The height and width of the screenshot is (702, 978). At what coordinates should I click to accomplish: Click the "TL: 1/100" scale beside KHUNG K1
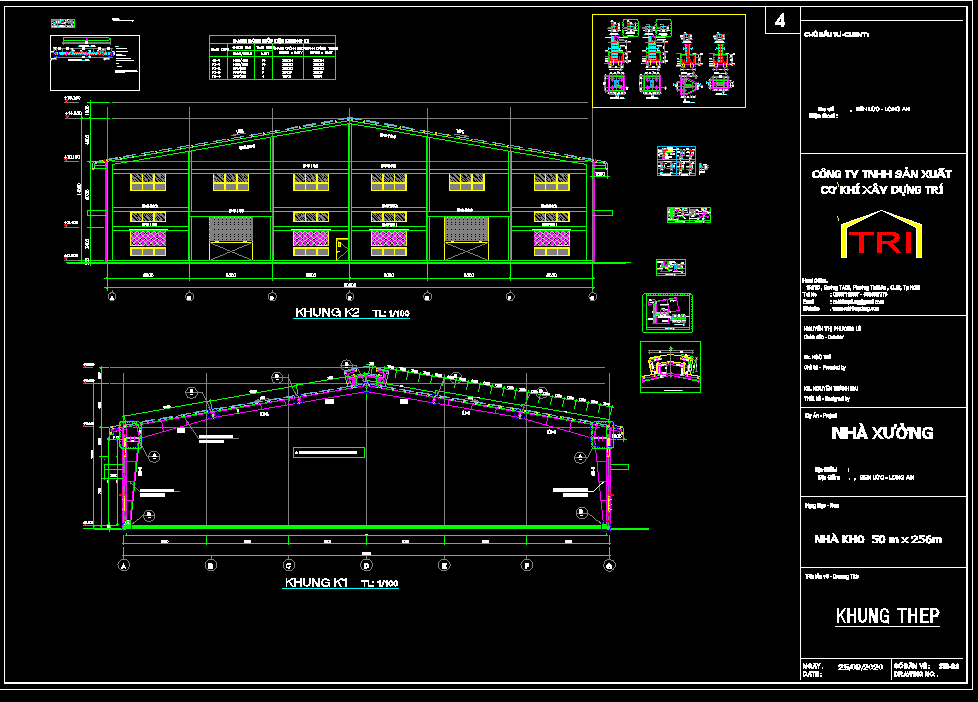(379, 583)
